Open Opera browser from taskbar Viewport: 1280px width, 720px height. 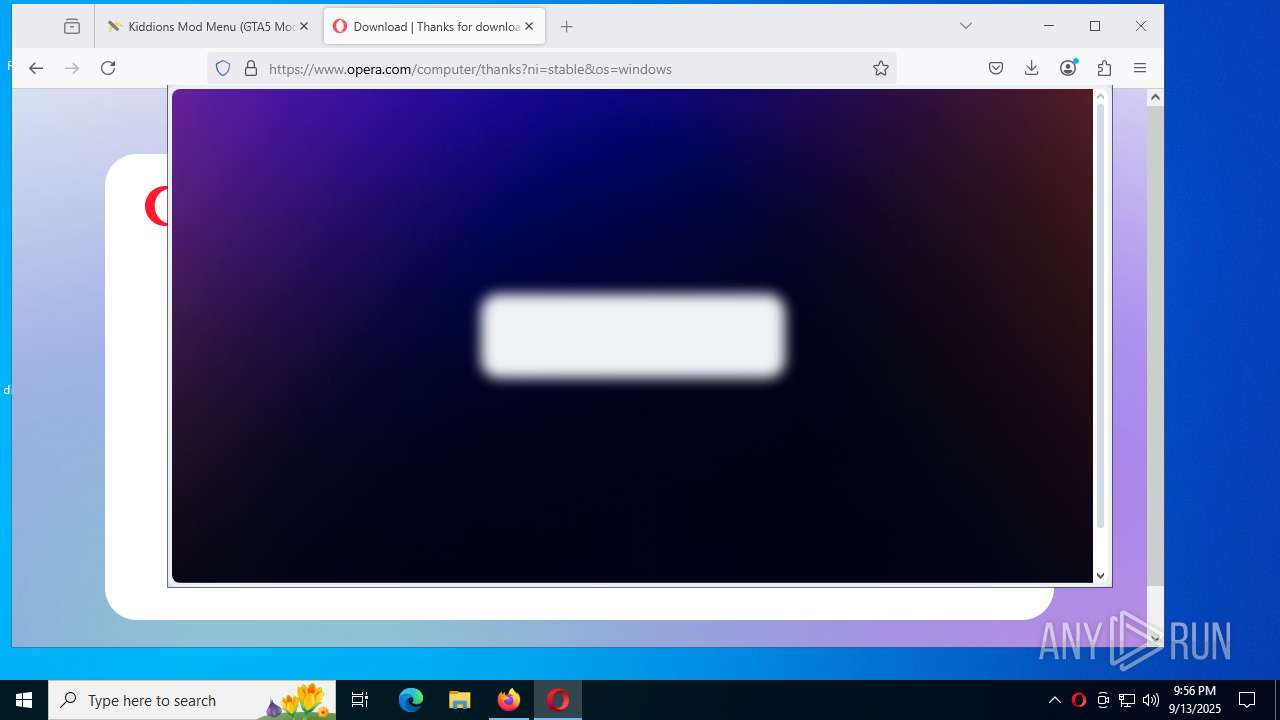tap(558, 700)
